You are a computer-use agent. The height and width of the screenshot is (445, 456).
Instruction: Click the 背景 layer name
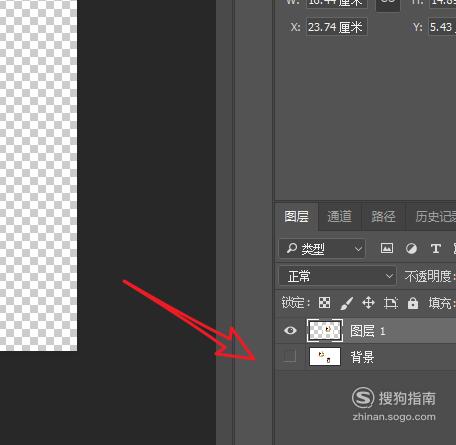[x=362, y=357]
